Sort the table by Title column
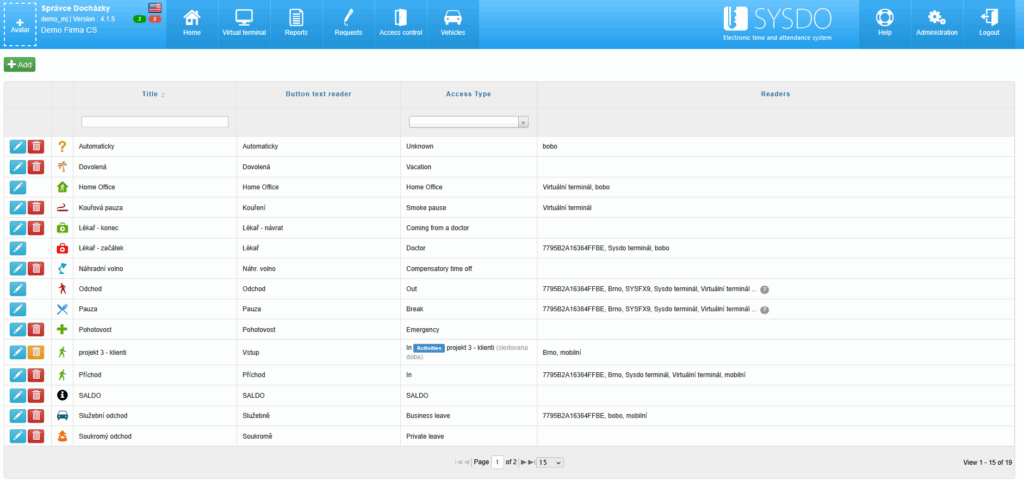 [150, 94]
